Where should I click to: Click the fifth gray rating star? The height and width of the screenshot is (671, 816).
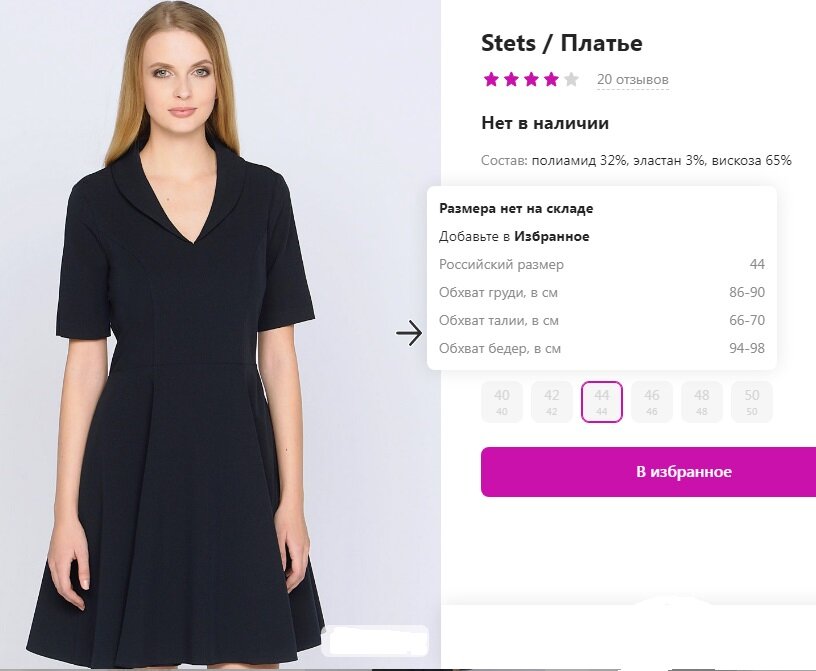click(571, 79)
